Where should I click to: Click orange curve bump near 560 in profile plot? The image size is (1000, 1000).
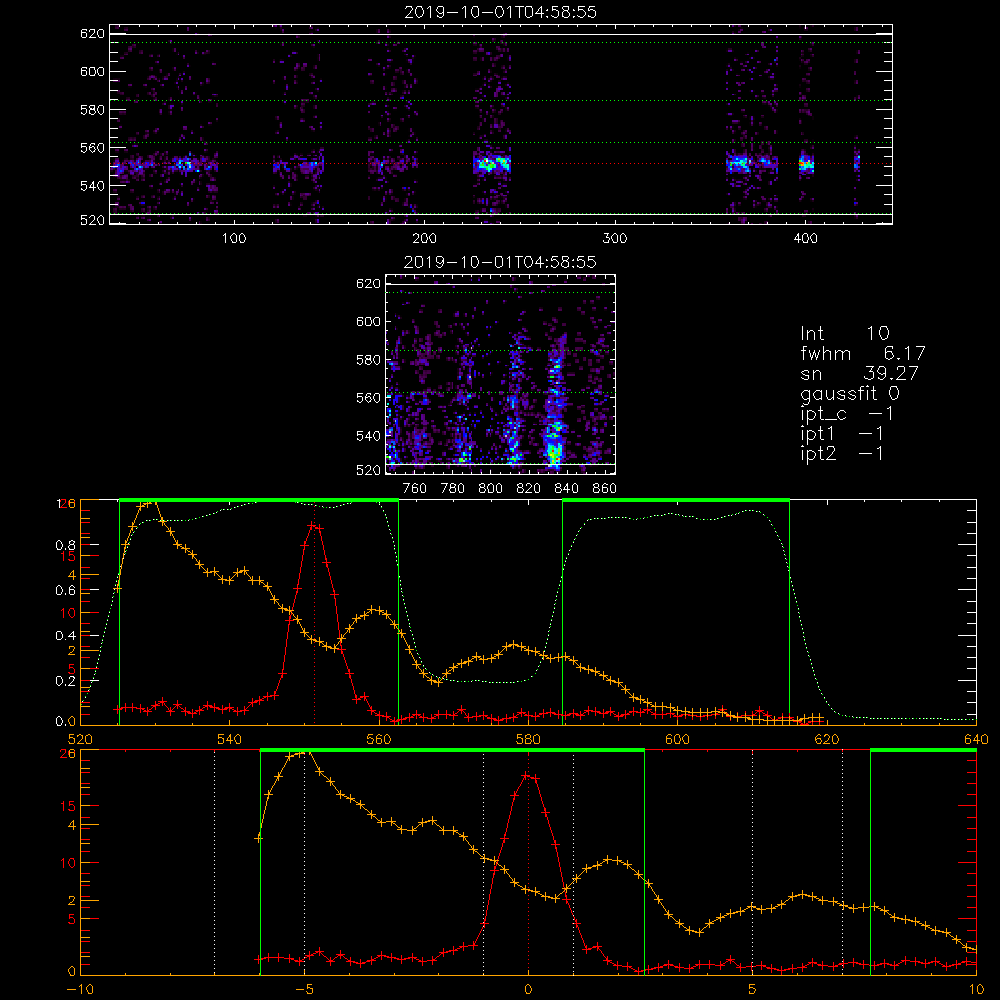click(x=376, y=610)
